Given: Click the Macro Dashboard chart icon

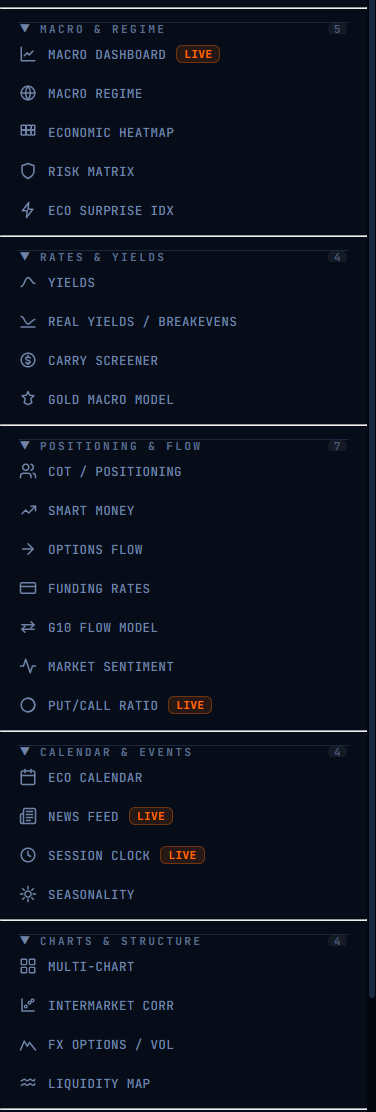Looking at the screenshot, I should pos(28,55).
